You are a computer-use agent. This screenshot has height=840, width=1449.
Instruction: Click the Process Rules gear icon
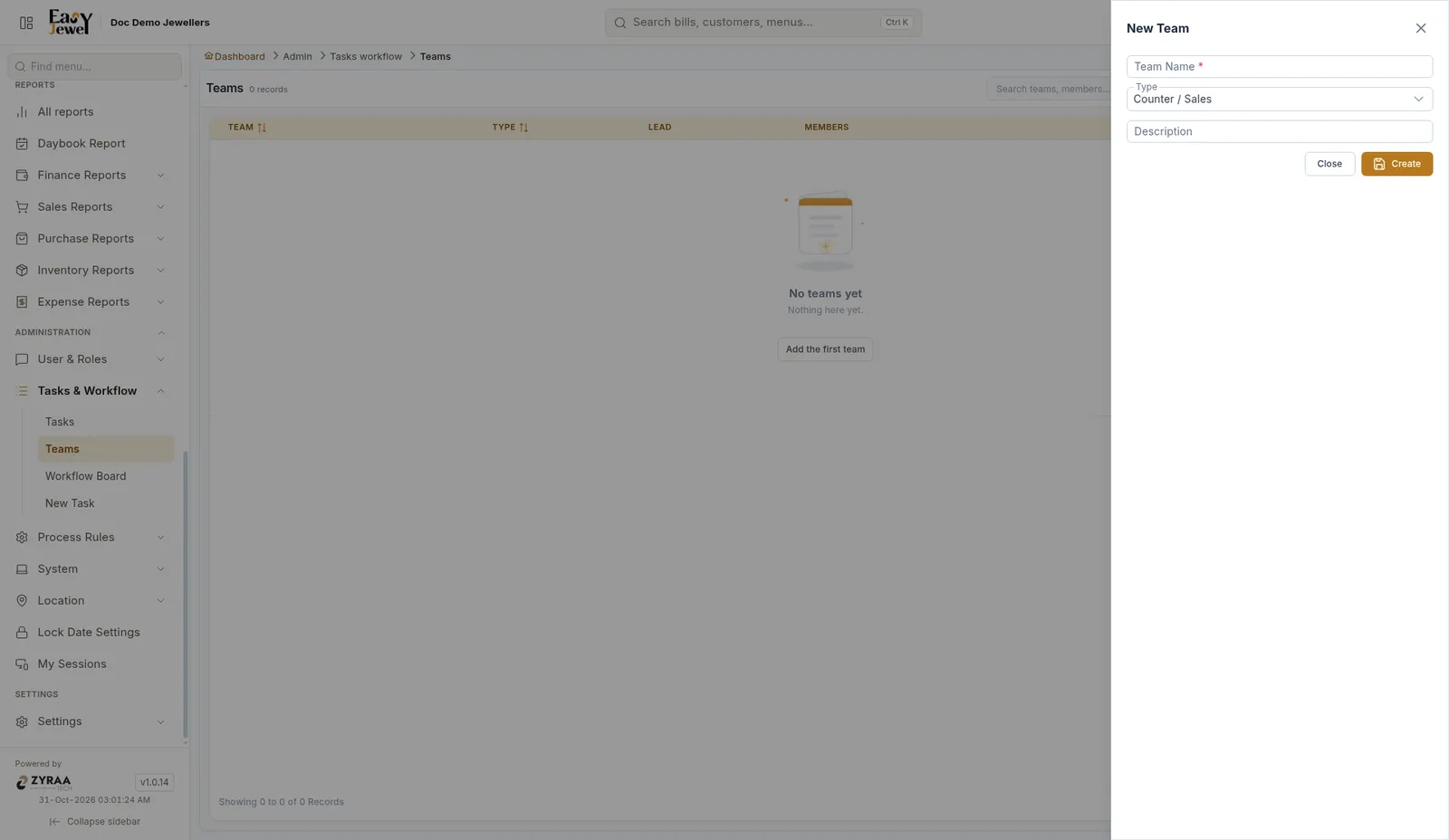pyautogui.click(x=22, y=538)
